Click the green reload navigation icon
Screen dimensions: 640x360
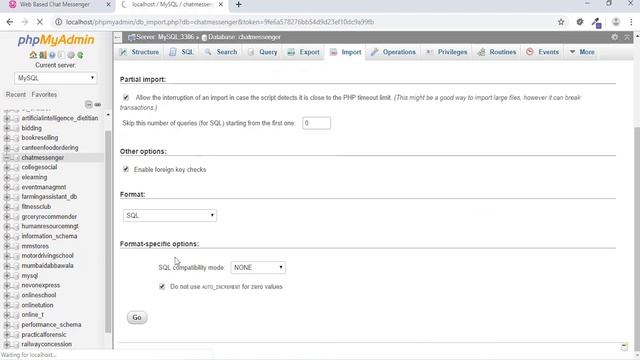pos(80,55)
